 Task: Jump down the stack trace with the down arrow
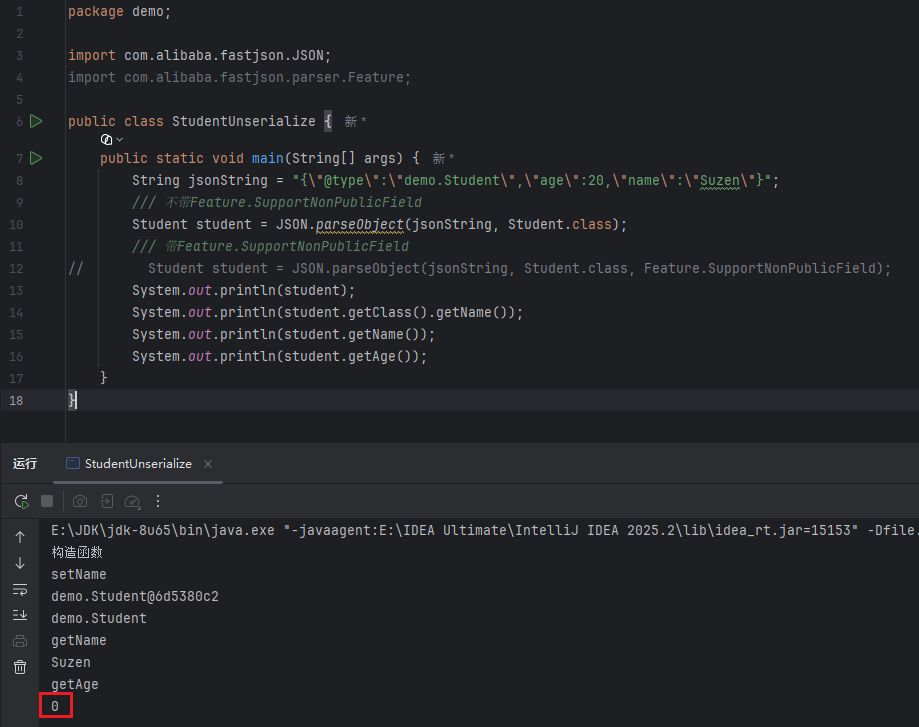(x=20, y=563)
